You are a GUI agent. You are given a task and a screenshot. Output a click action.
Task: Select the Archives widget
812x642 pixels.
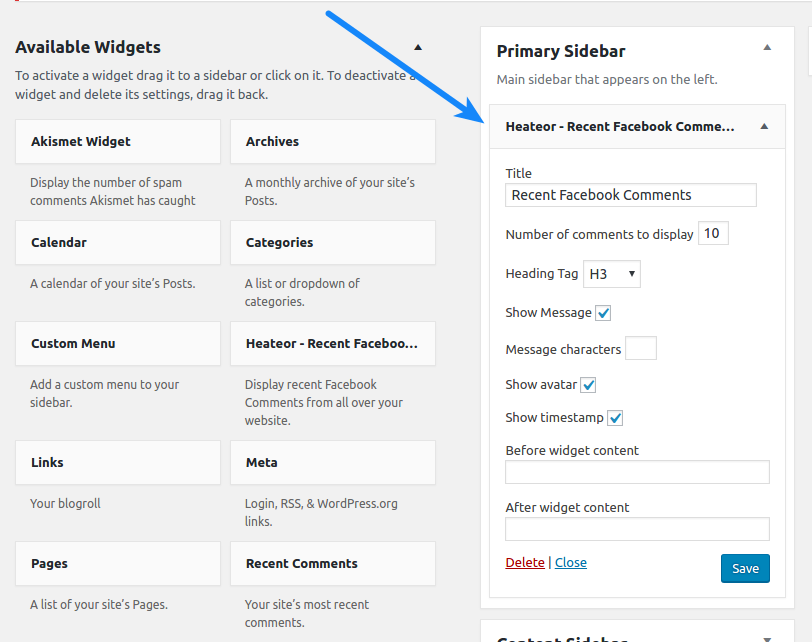coord(332,141)
